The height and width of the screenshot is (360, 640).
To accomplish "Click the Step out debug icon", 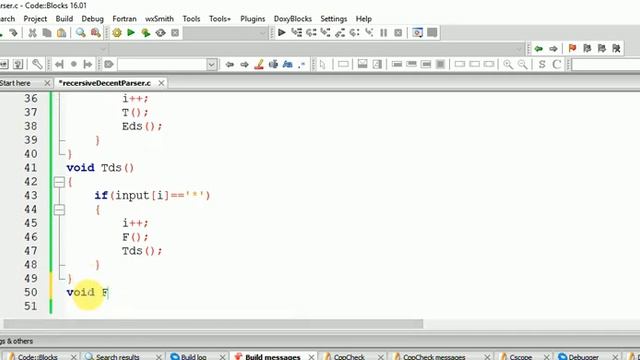I will point(340,33).
